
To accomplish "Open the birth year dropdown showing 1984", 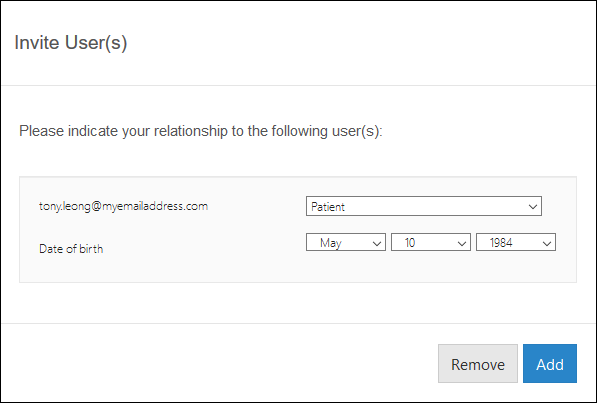I will [x=516, y=242].
